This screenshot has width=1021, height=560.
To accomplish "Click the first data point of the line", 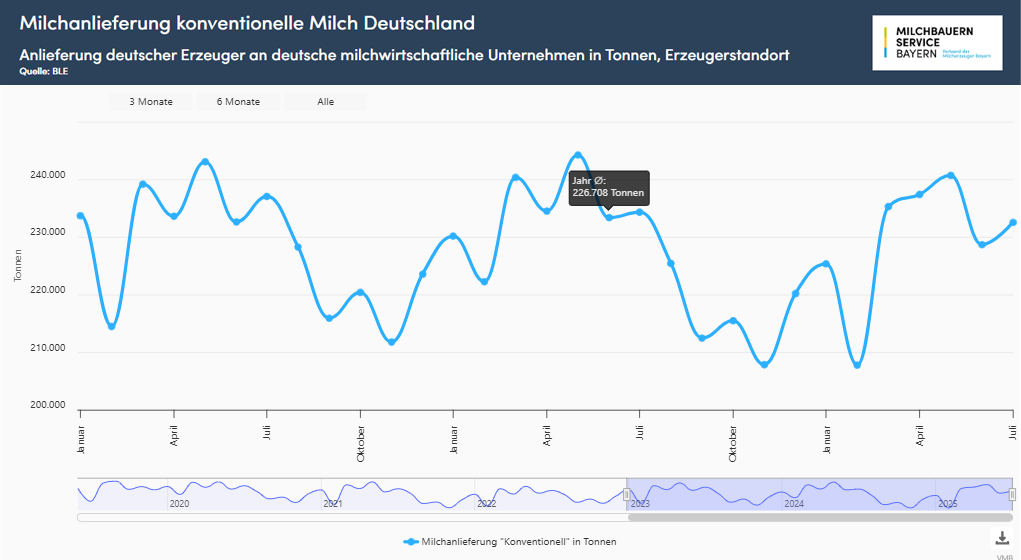I will pyautogui.click(x=81, y=216).
